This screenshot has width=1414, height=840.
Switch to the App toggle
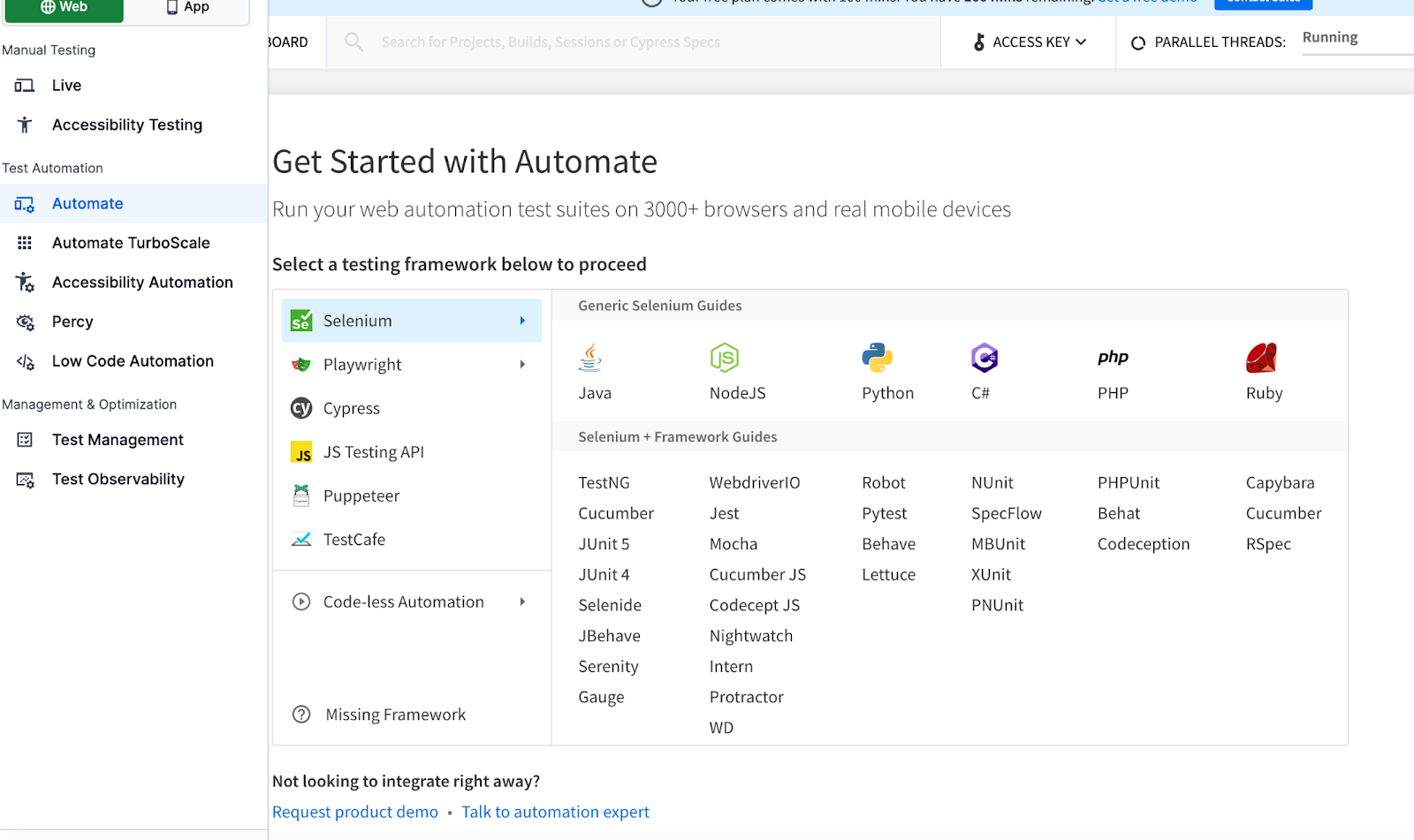coord(187,8)
